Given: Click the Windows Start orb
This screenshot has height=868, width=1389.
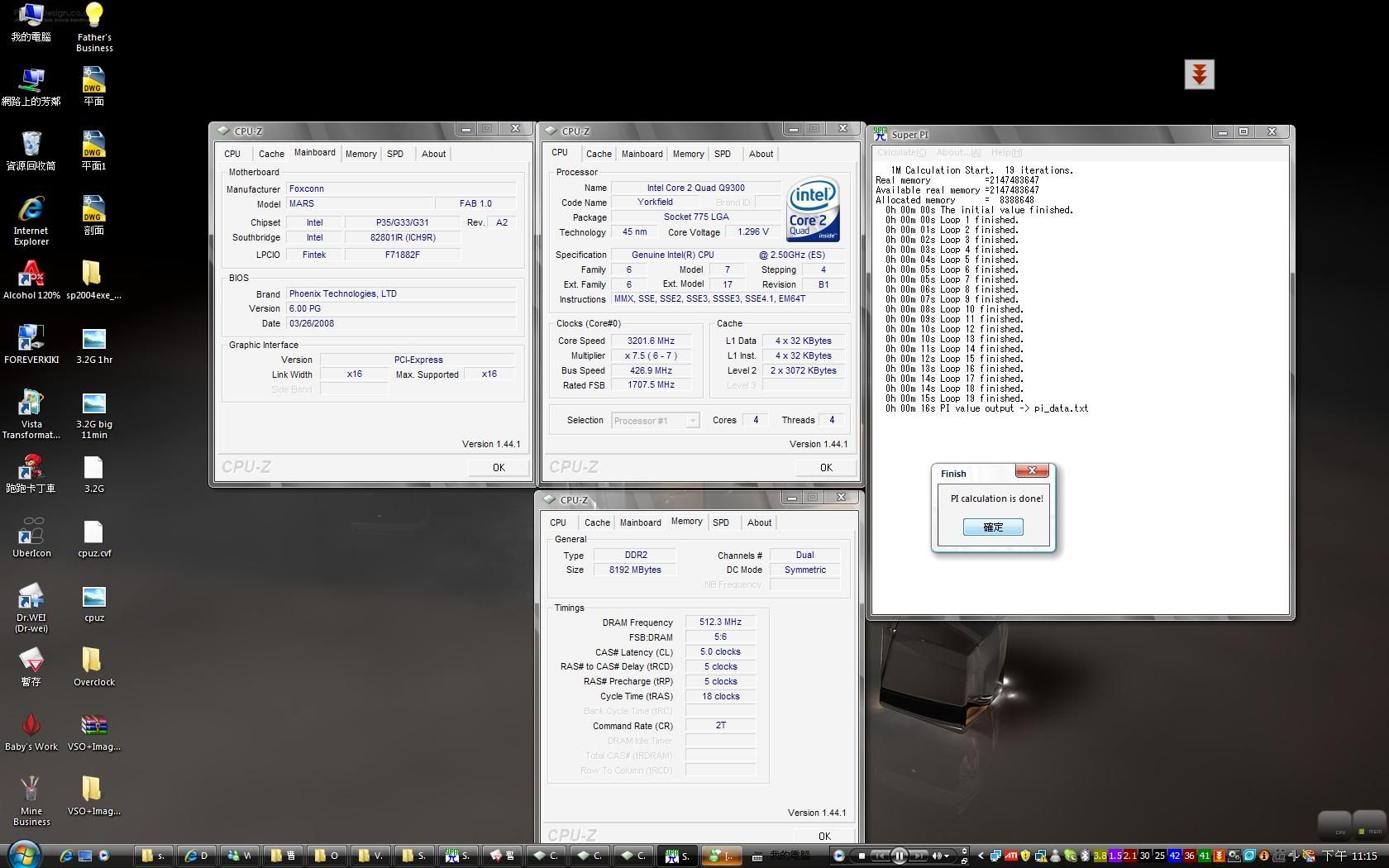Looking at the screenshot, I should click(24, 855).
